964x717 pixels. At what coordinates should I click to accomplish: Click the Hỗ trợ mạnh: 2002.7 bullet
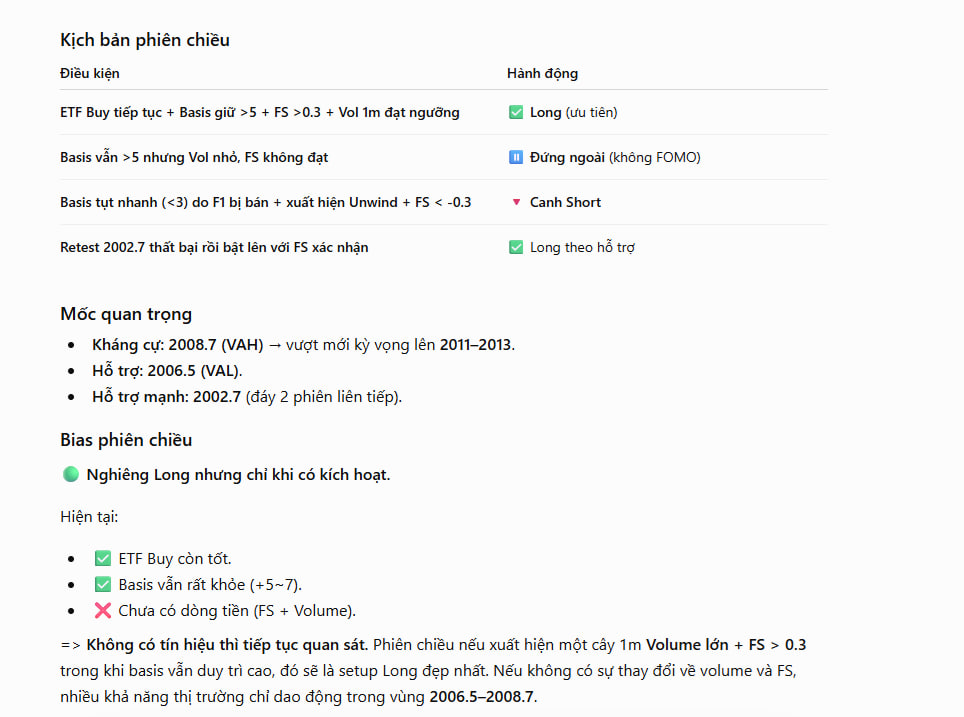(x=167, y=397)
